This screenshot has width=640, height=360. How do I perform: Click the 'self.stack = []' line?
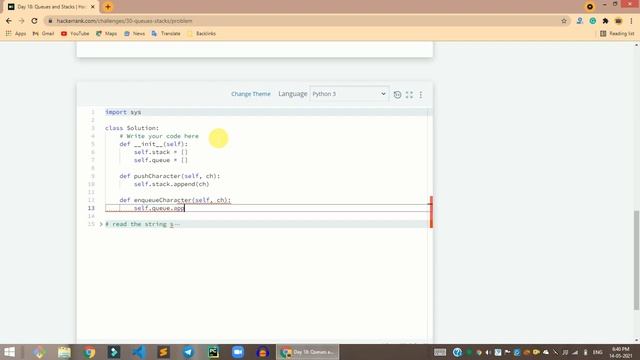coord(161,152)
